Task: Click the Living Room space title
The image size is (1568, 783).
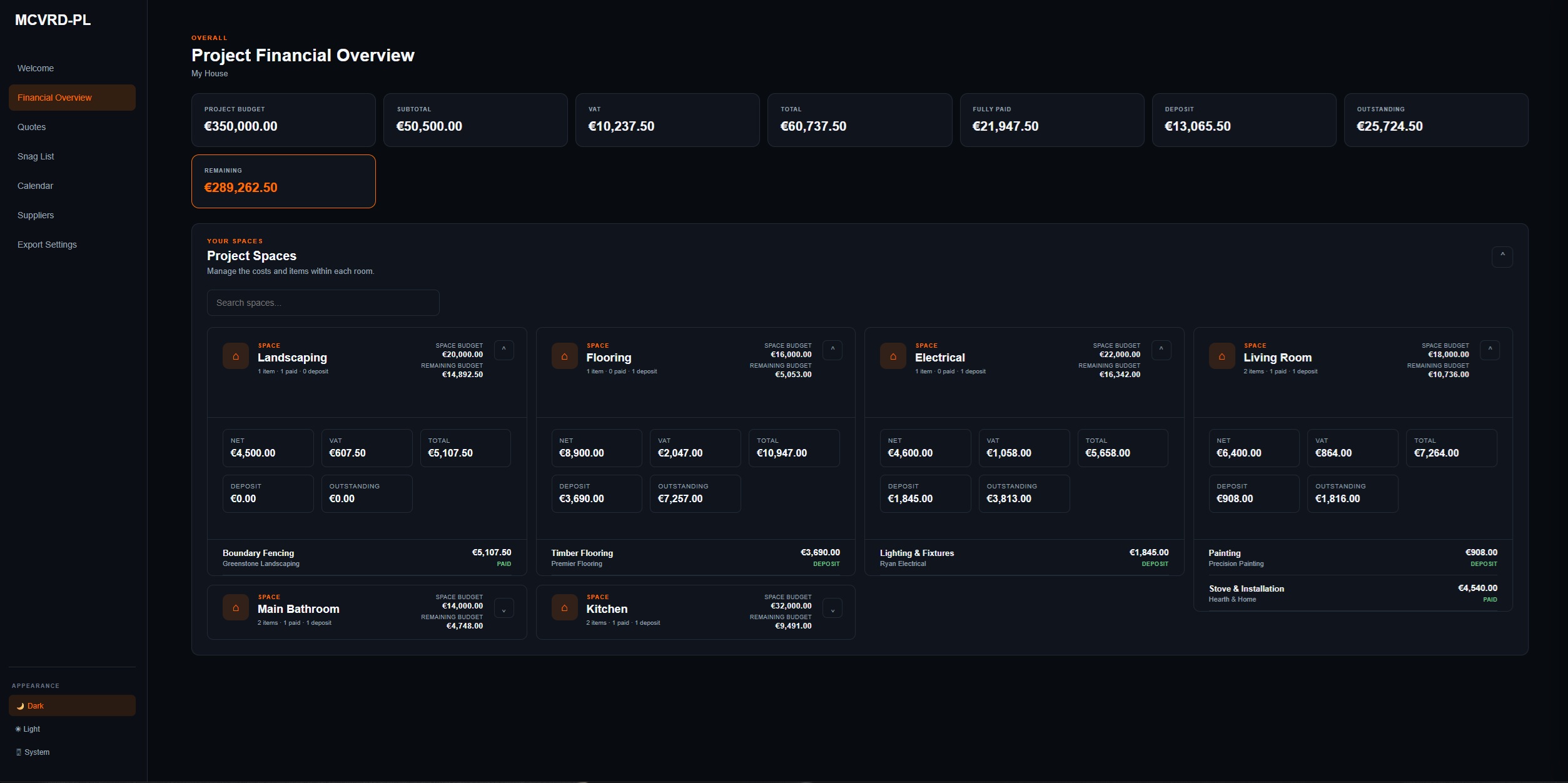Action: pyautogui.click(x=1277, y=358)
